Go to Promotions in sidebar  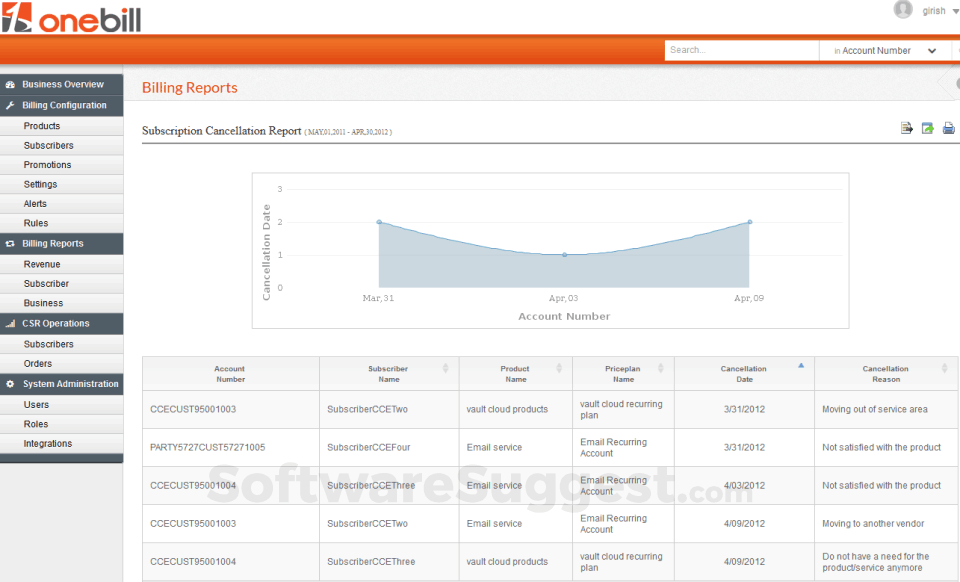click(47, 165)
